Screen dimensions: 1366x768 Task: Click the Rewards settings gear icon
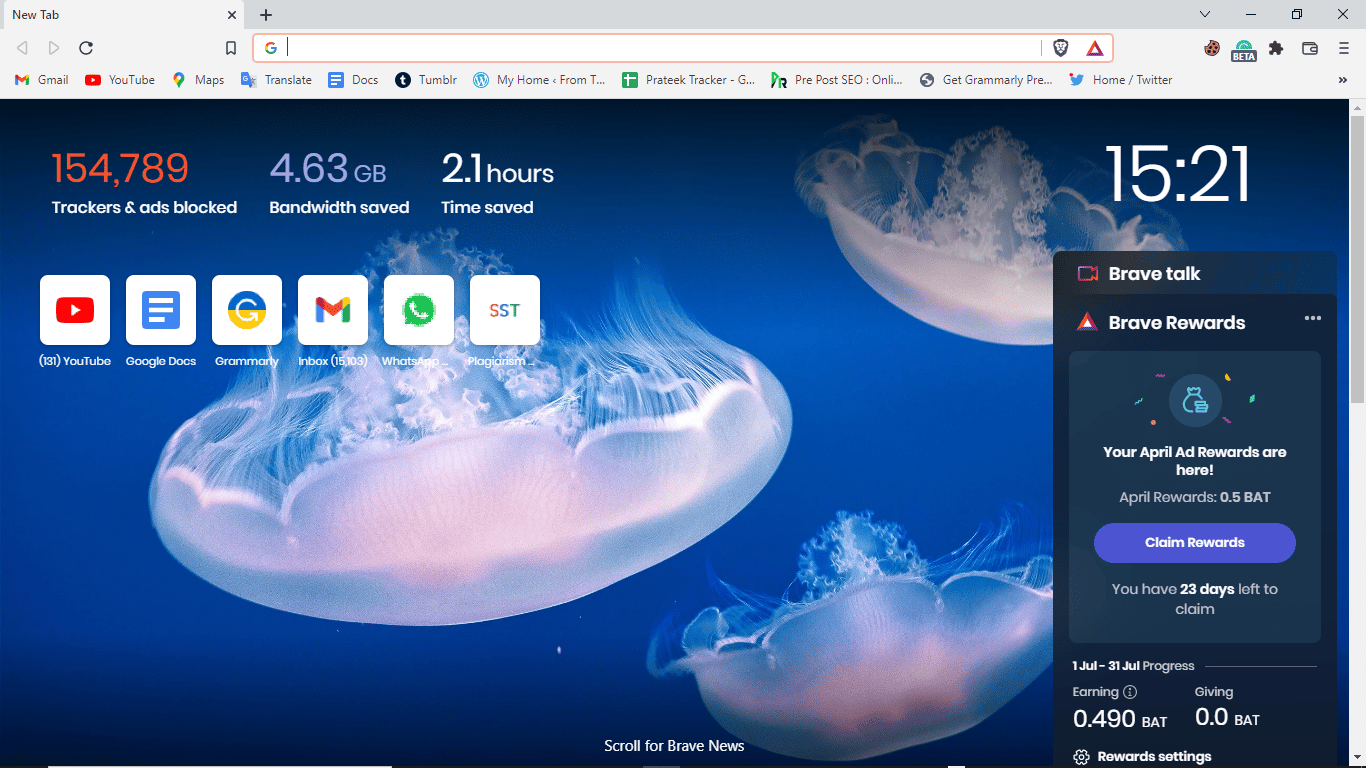pyautogui.click(x=1081, y=757)
